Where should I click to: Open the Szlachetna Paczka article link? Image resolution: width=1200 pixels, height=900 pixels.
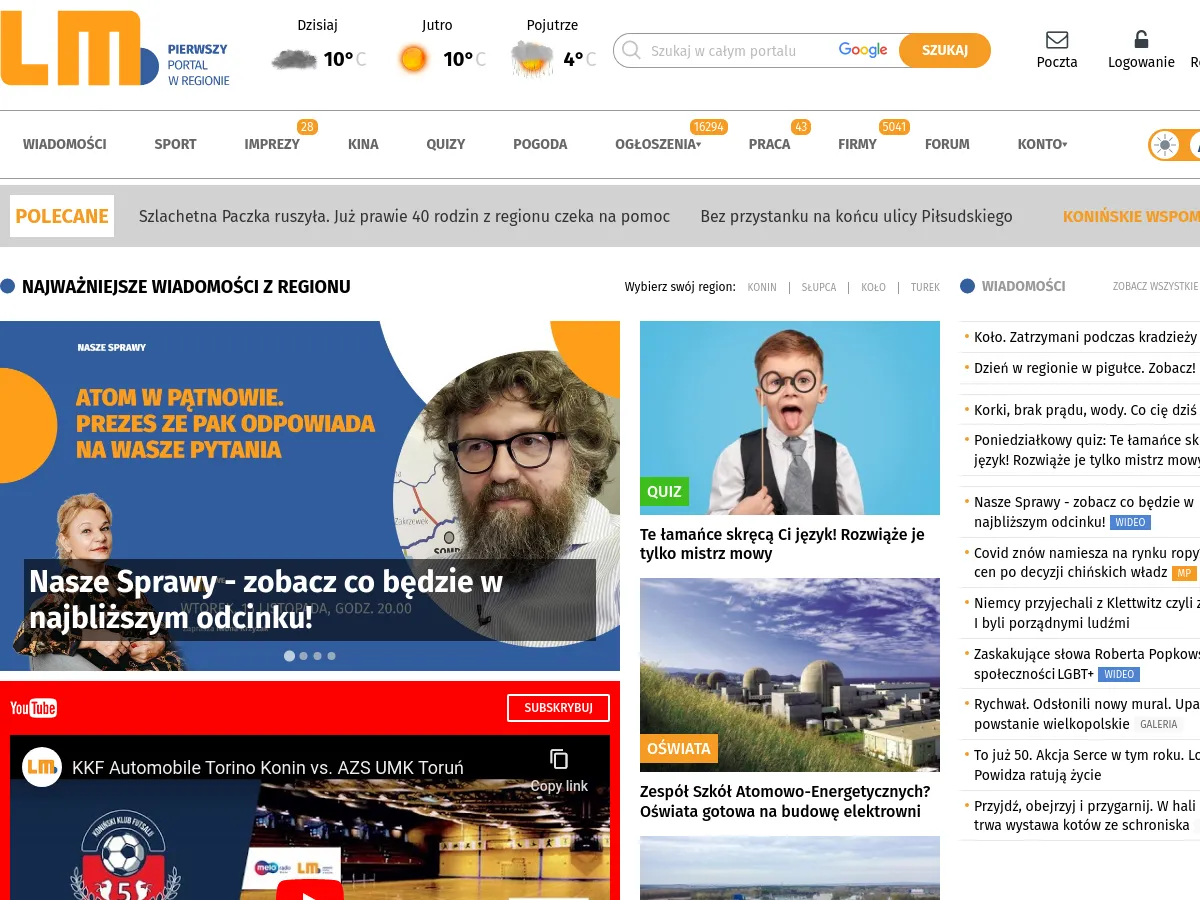(x=404, y=216)
